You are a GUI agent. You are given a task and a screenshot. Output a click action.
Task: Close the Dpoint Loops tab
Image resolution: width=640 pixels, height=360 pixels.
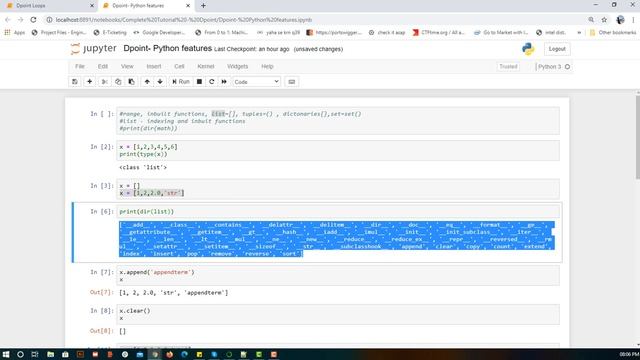[92, 6]
